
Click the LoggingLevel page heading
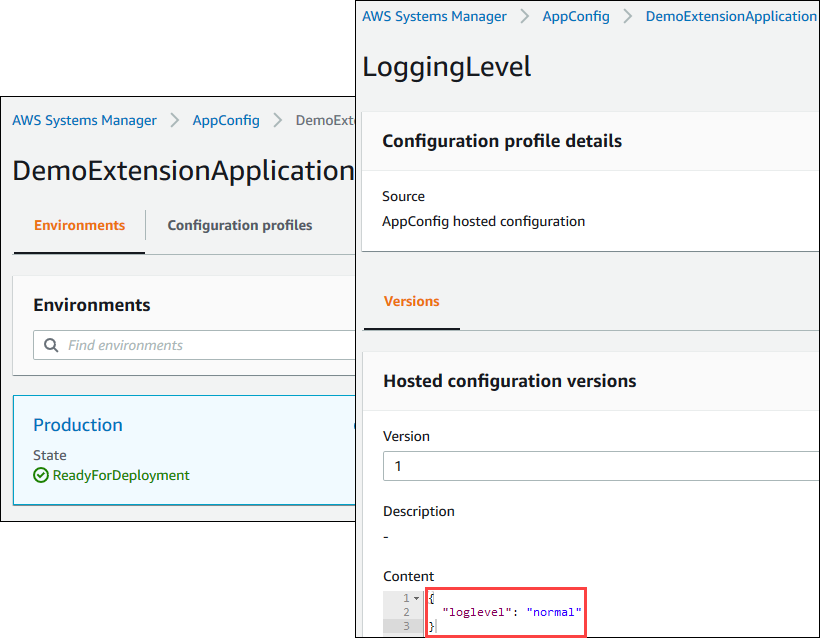tap(447, 67)
